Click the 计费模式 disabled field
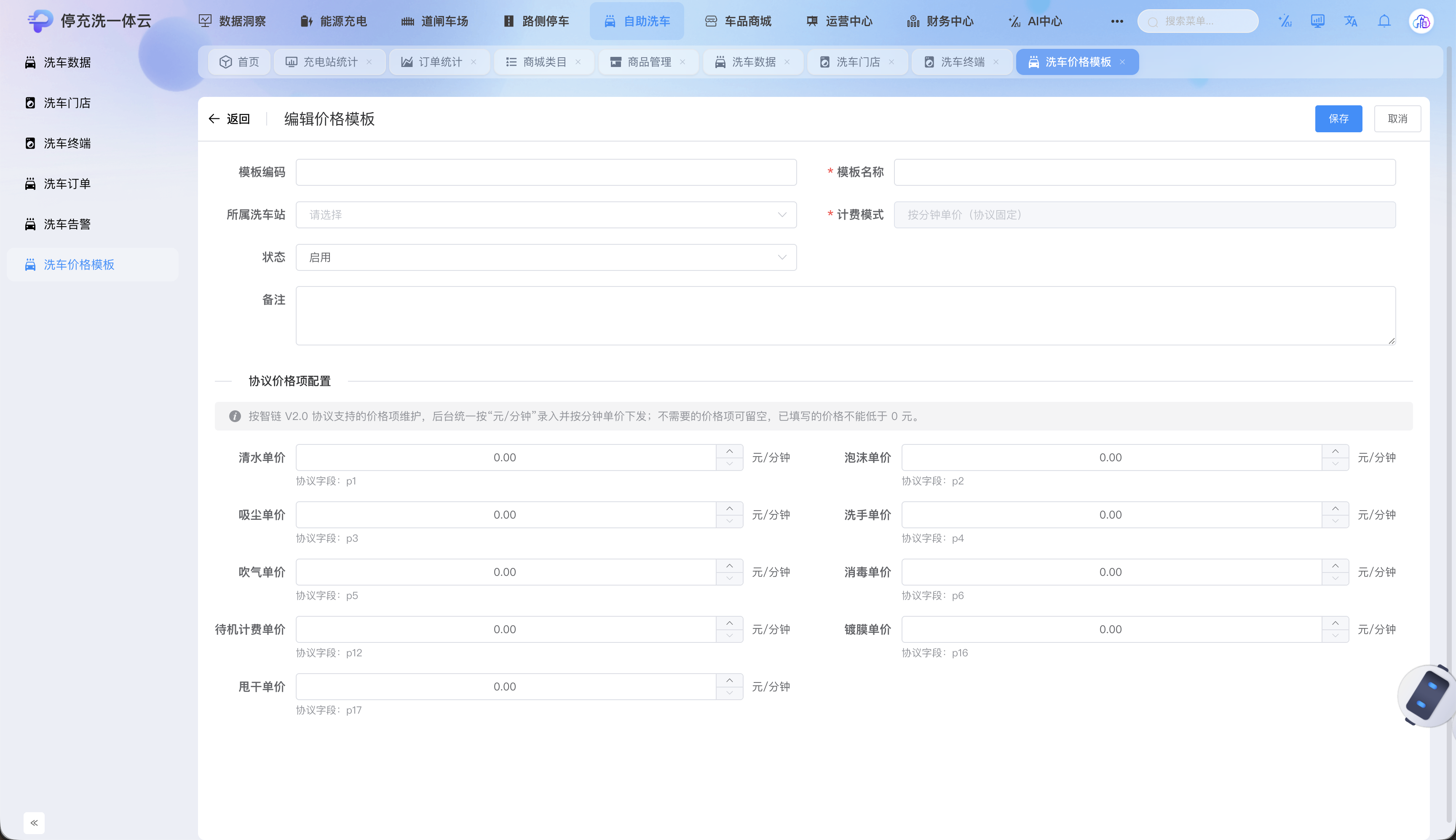 tap(1145, 214)
